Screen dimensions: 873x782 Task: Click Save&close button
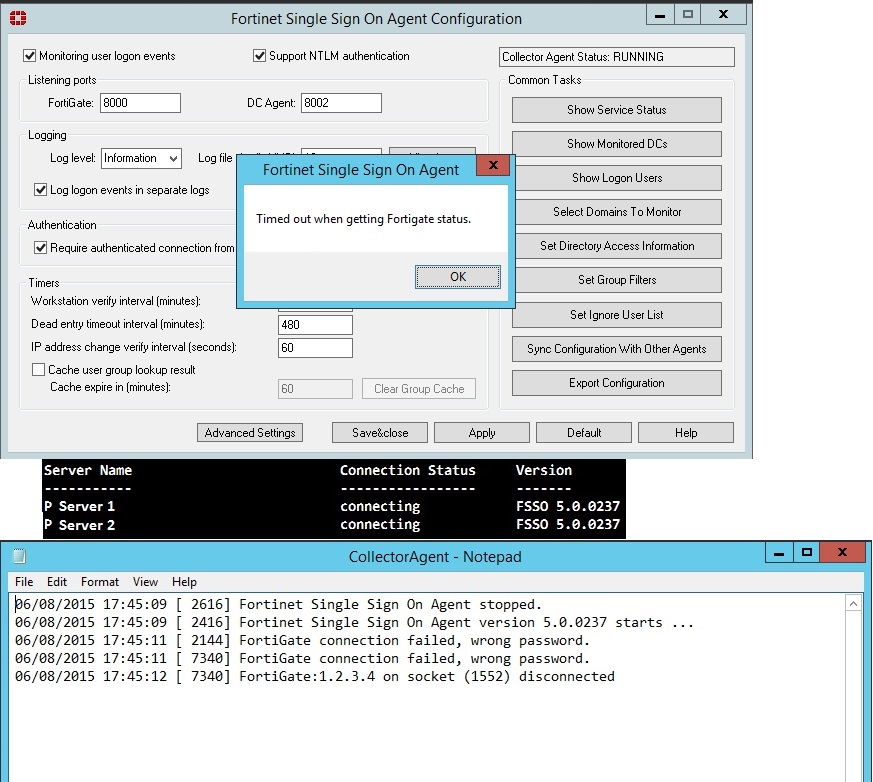tap(380, 432)
